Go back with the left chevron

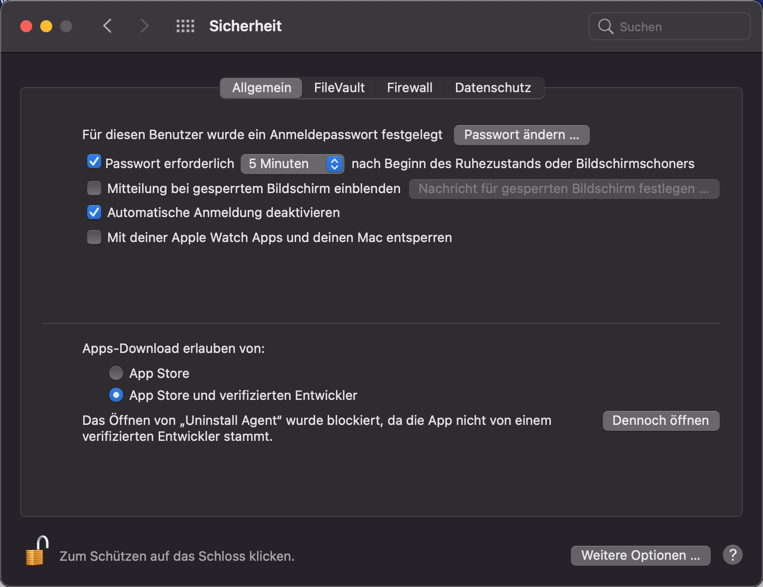(x=108, y=27)
